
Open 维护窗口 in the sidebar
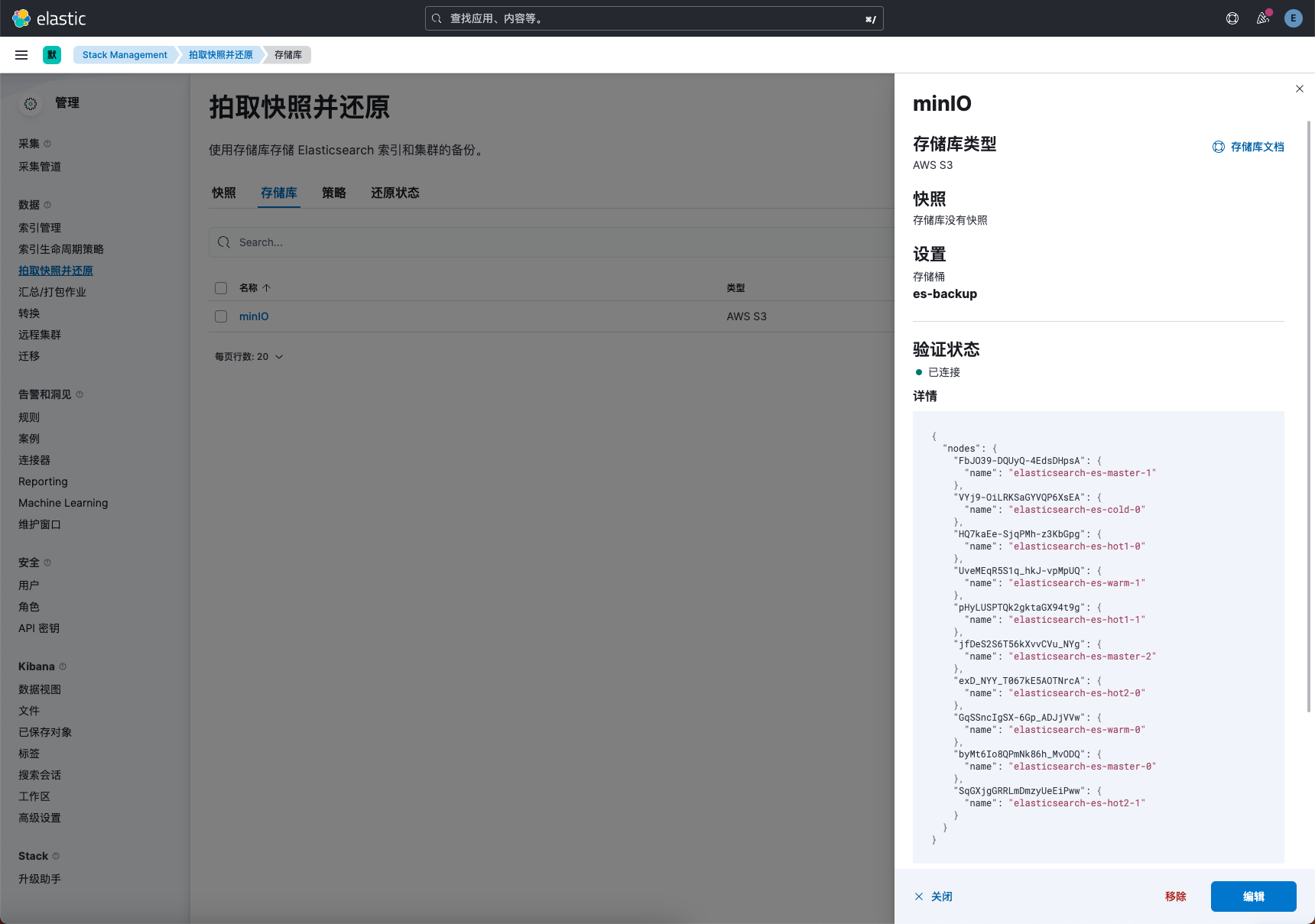40,524
